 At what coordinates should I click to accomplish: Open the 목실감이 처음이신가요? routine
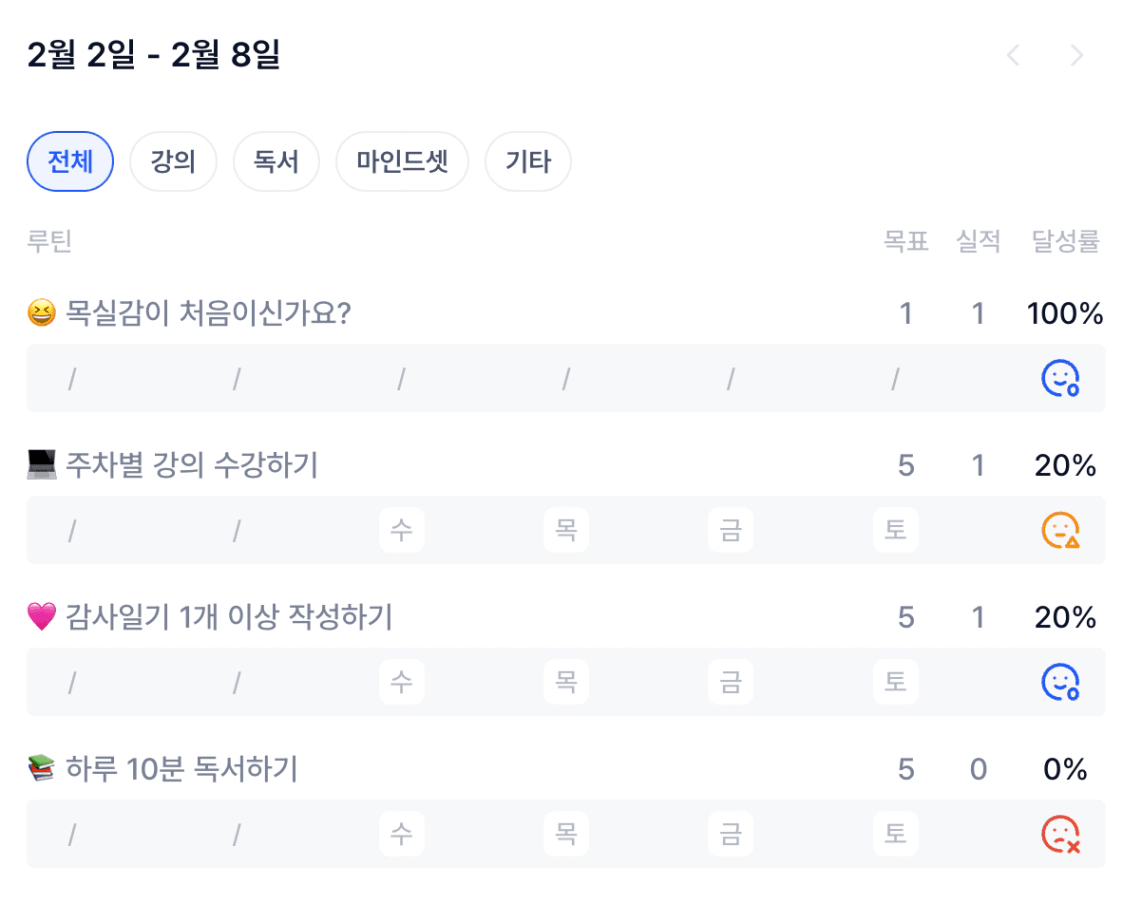click(208, 314)
